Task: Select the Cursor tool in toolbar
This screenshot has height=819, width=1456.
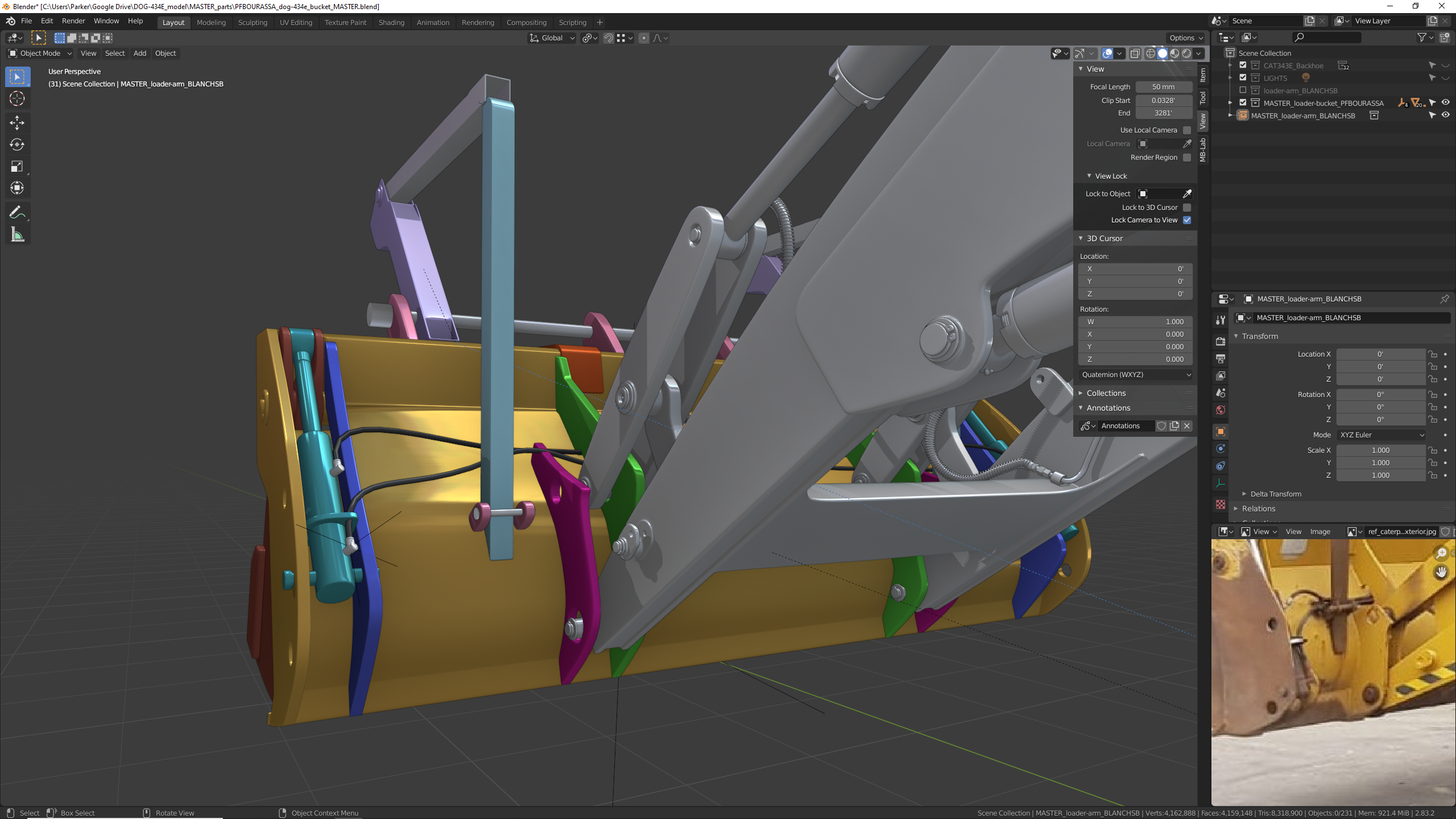Action: pos(17,98)
